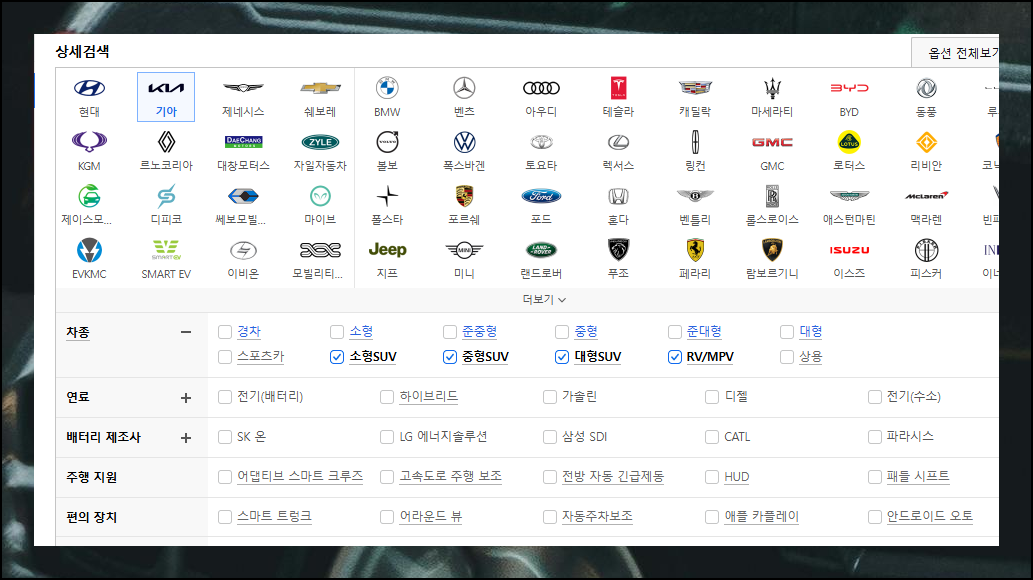The width and height of the screenshot is (1033, 580).
Task: Choose the Honda (혼다) logo
Action: [x=619, y=196]
